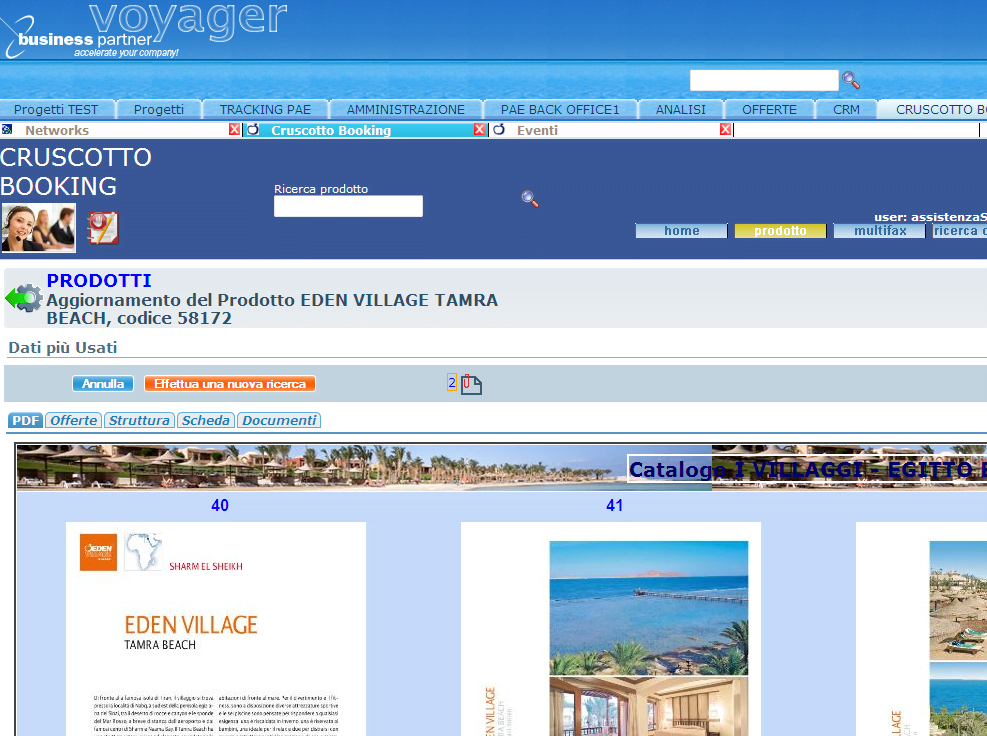Open the notepad with pencil icon
This screenshot has width=987, height=736.
[x=103, y=227]
